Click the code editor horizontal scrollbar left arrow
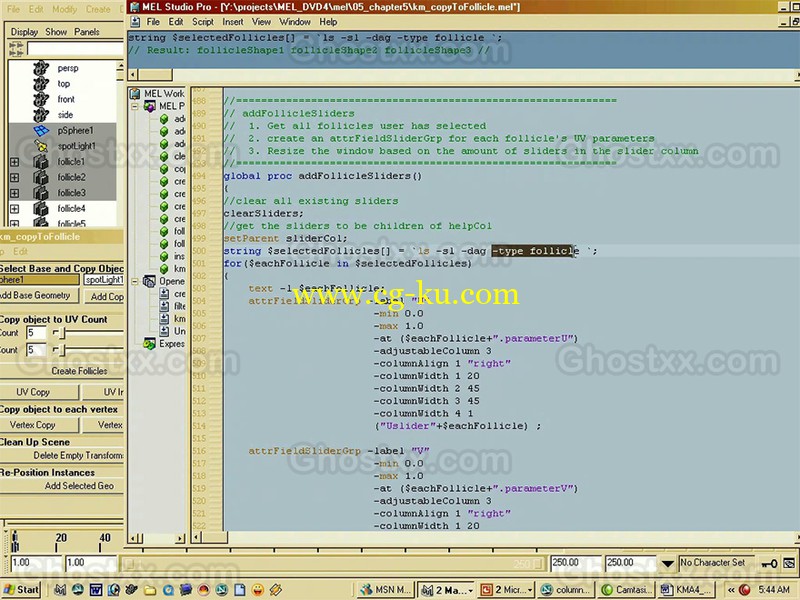Image resolution: width=800 pixels, height=600 pixels. point(197,537)
